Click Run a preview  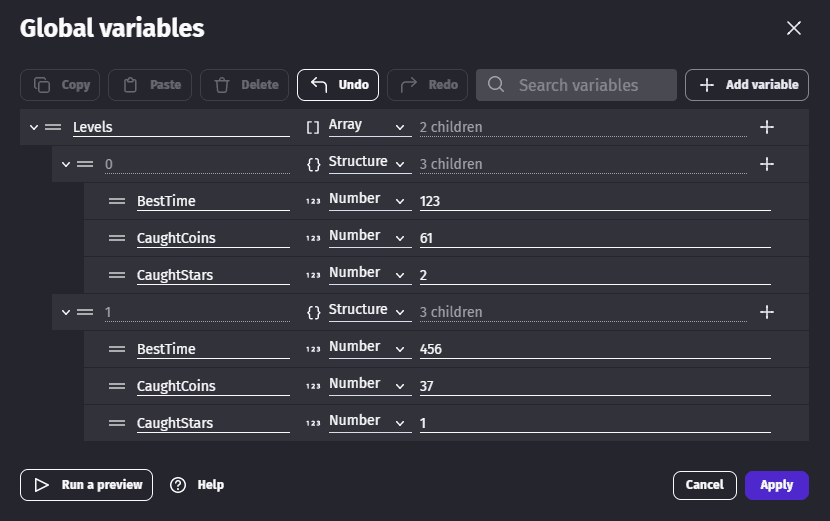click(x=86, y=485)
